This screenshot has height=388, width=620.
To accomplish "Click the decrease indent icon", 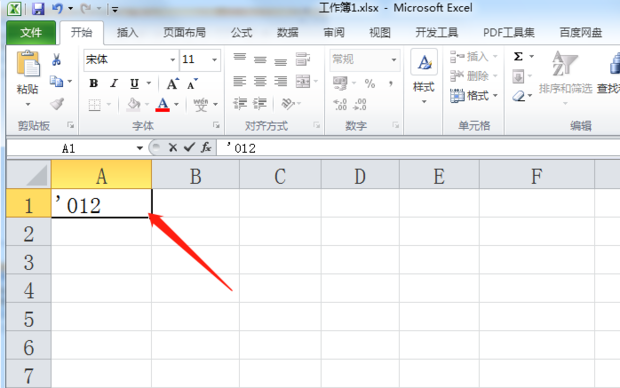I will tap(240, 104).
